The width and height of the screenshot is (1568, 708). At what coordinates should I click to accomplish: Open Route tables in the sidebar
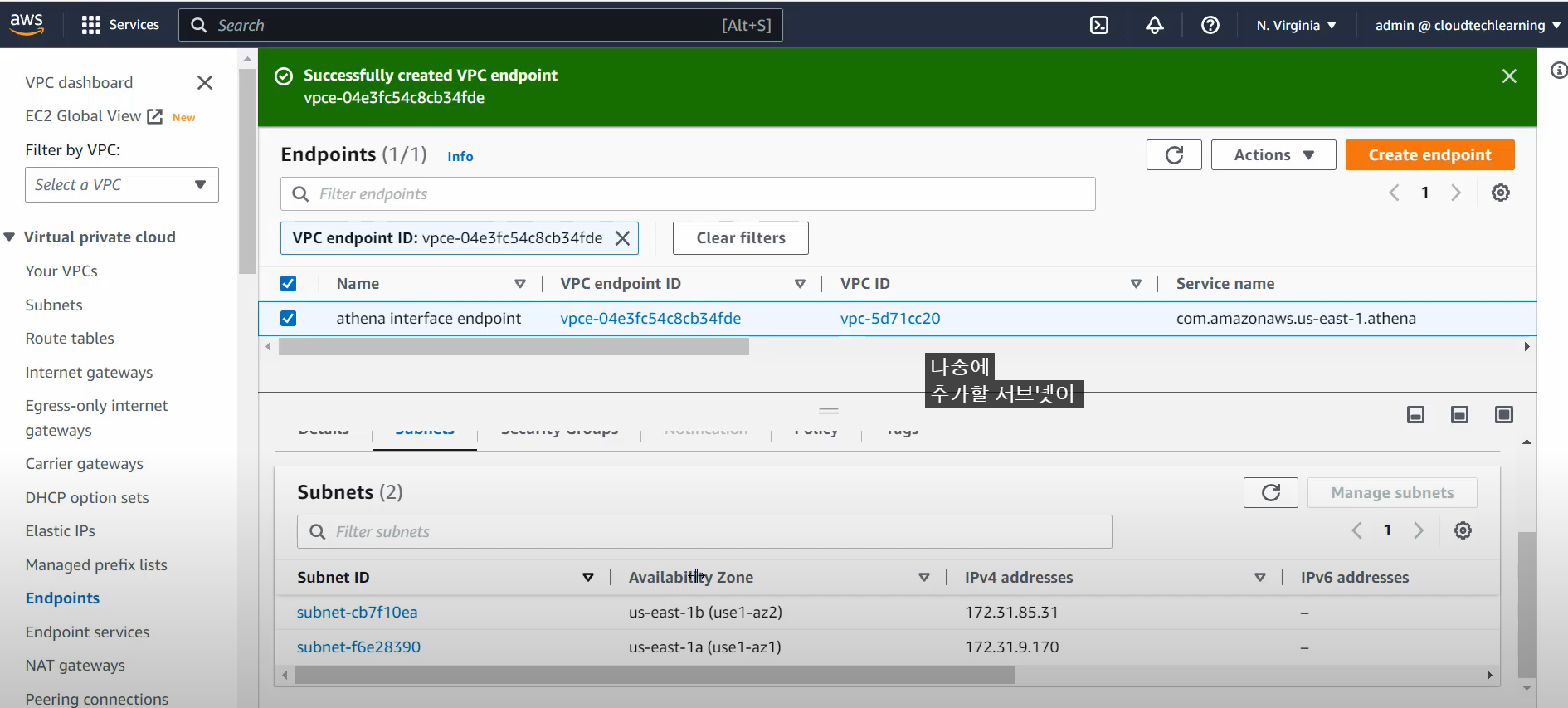[x=70, y=339]
